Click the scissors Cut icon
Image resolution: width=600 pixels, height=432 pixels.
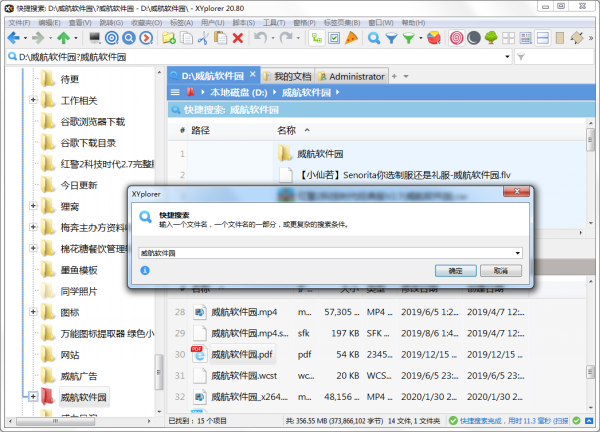(x=203, y=39)
